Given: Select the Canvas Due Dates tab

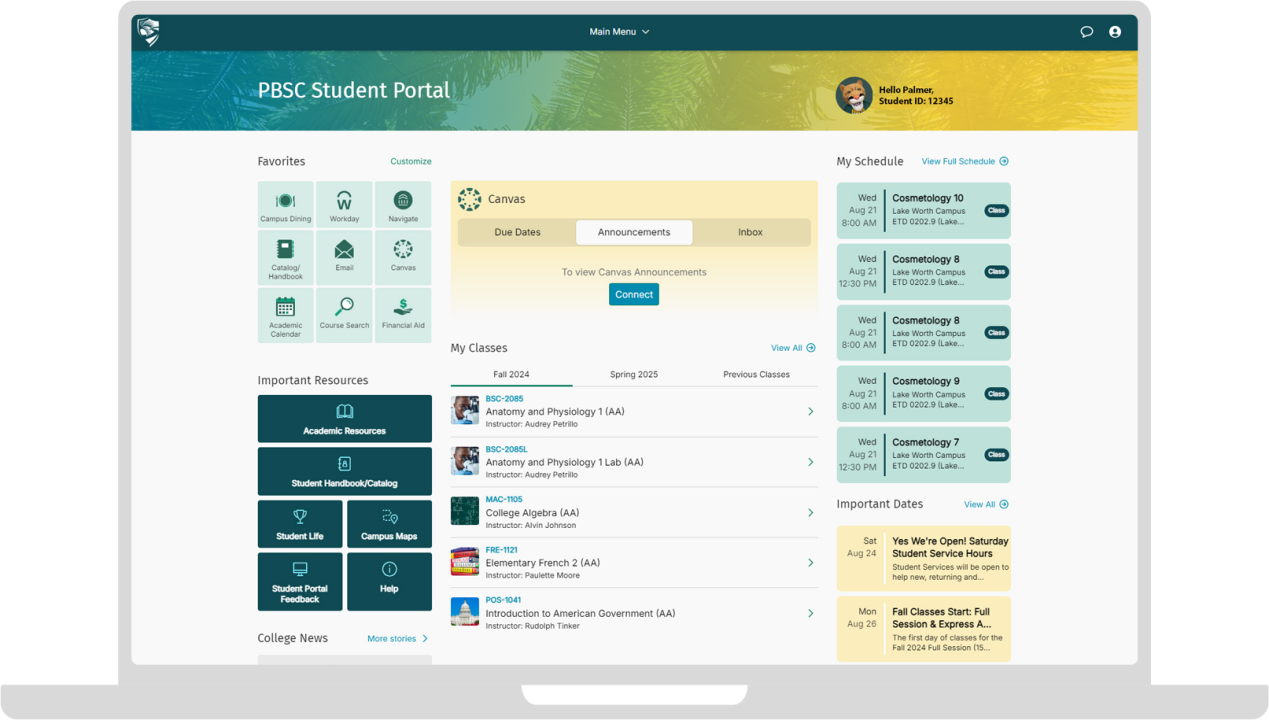Looking at the screenshot, I should tap(517, 232).
